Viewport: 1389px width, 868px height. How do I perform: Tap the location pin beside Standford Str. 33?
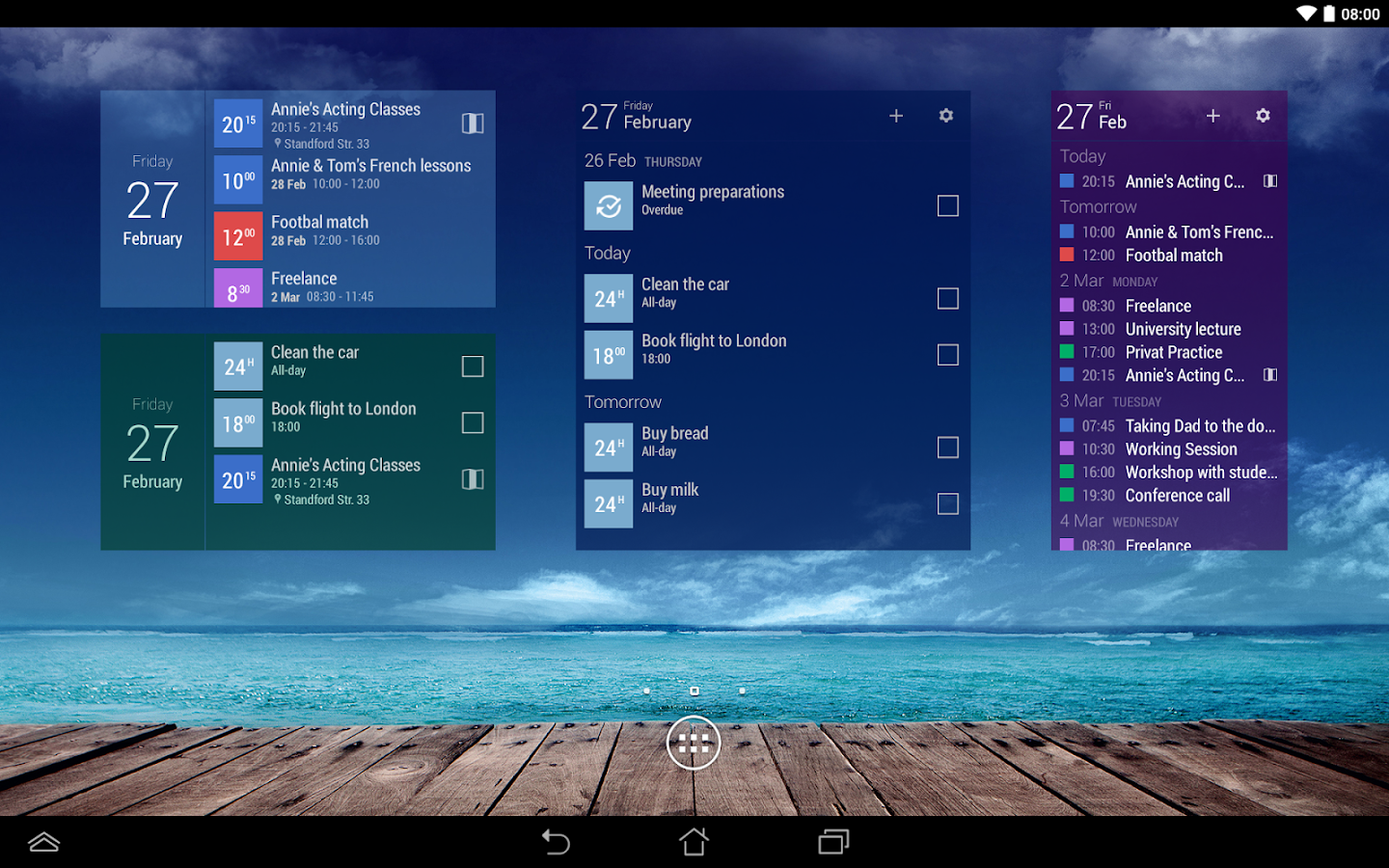click(277, 143)
